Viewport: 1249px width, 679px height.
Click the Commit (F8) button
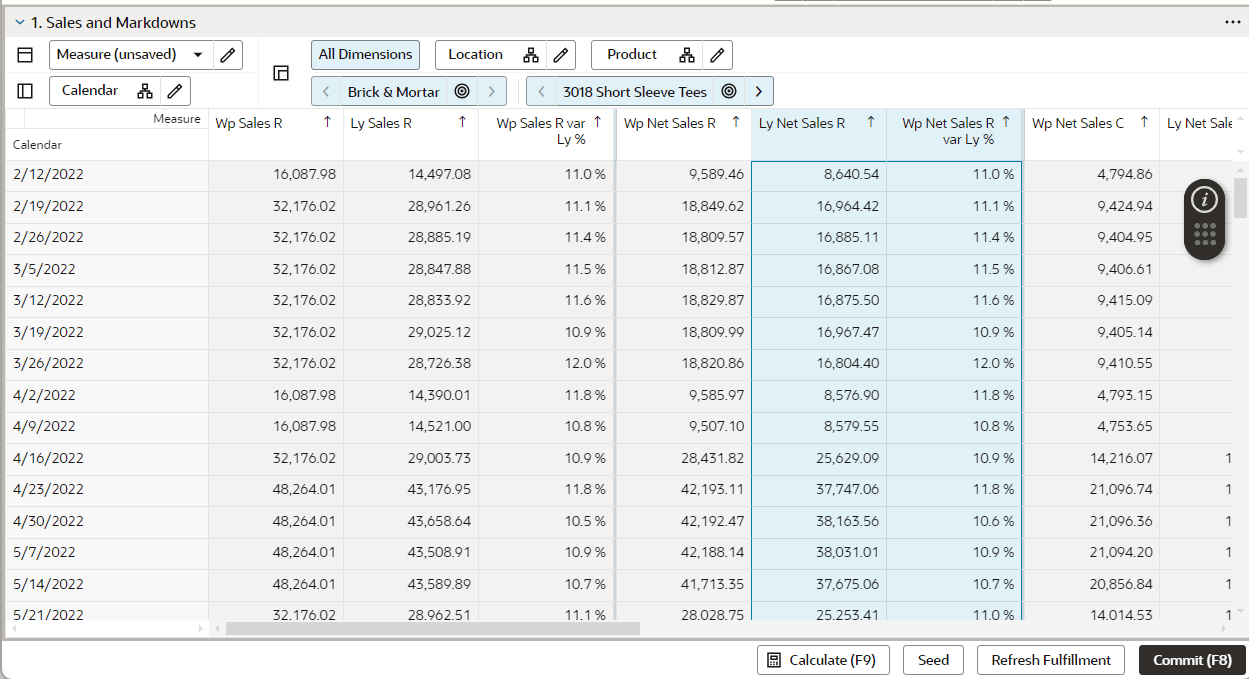[x=1192, y=660]
